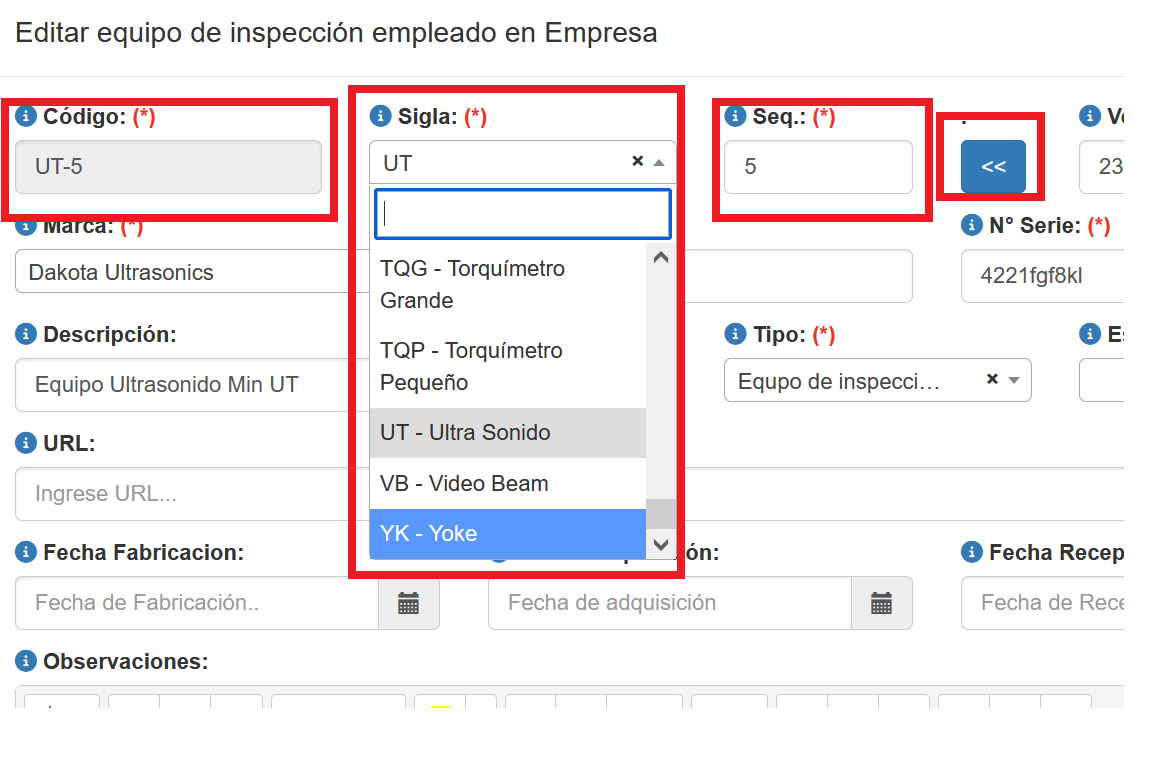This screenshot has height=769, width=1172.
Task: Click the info icon next to Tipo
Action: click(x=735, y=335)
